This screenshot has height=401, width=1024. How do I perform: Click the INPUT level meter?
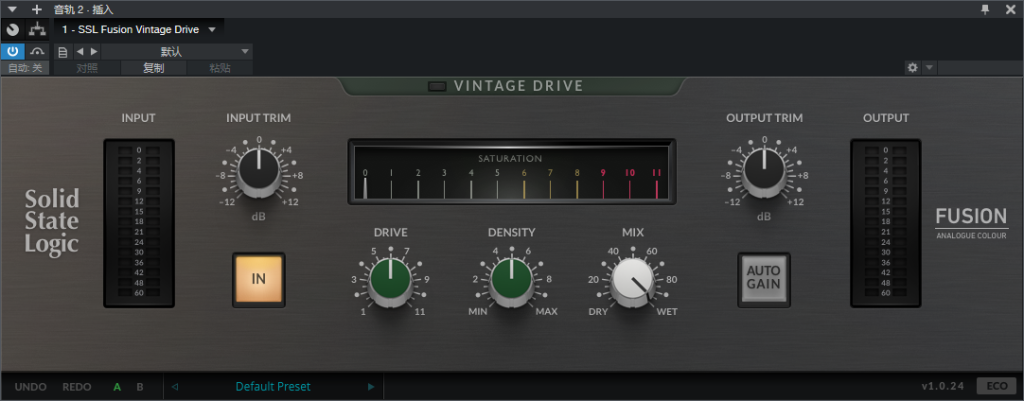coord(139,223)
